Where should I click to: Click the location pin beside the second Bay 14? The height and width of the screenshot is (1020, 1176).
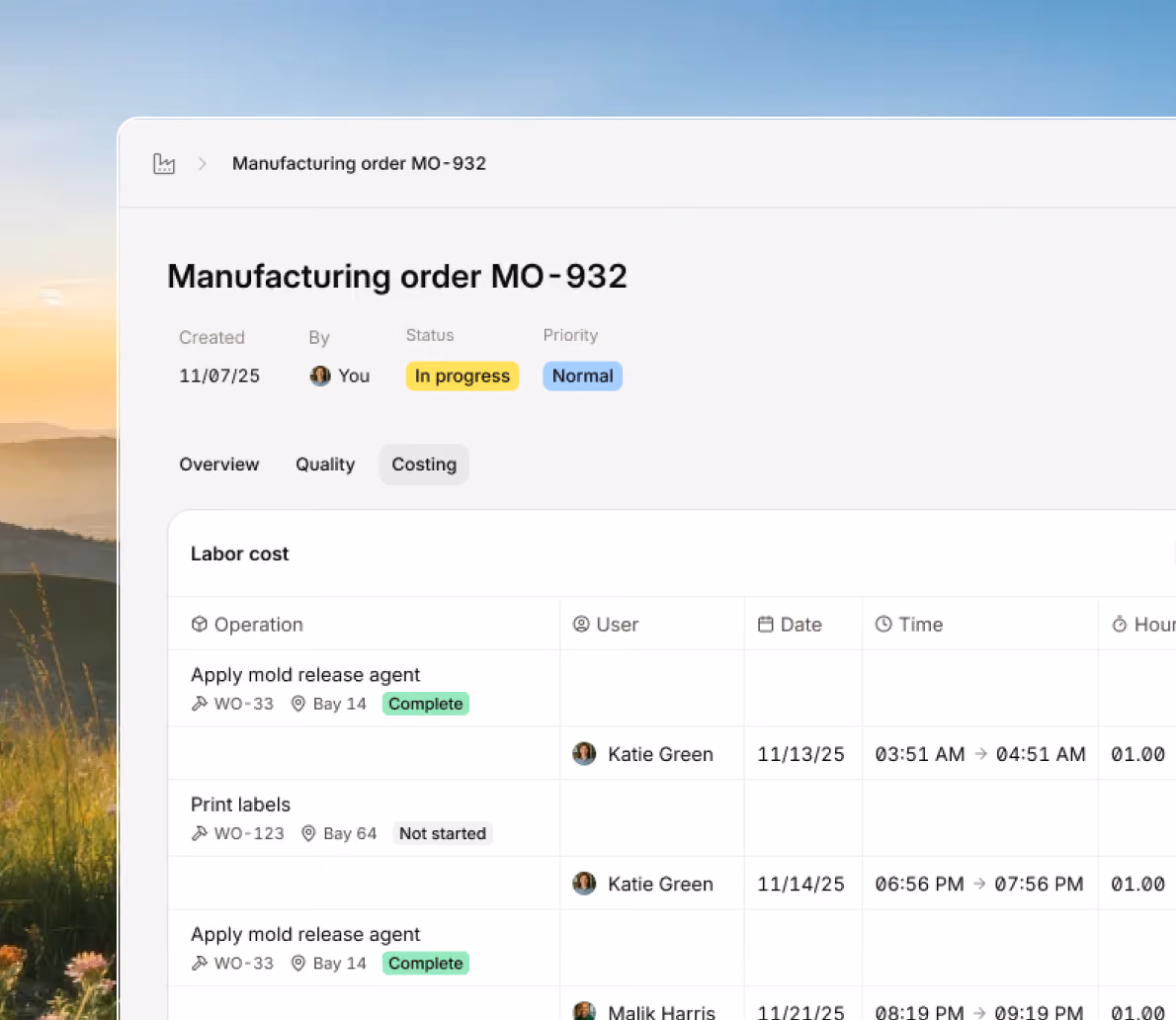pos(297,963)
